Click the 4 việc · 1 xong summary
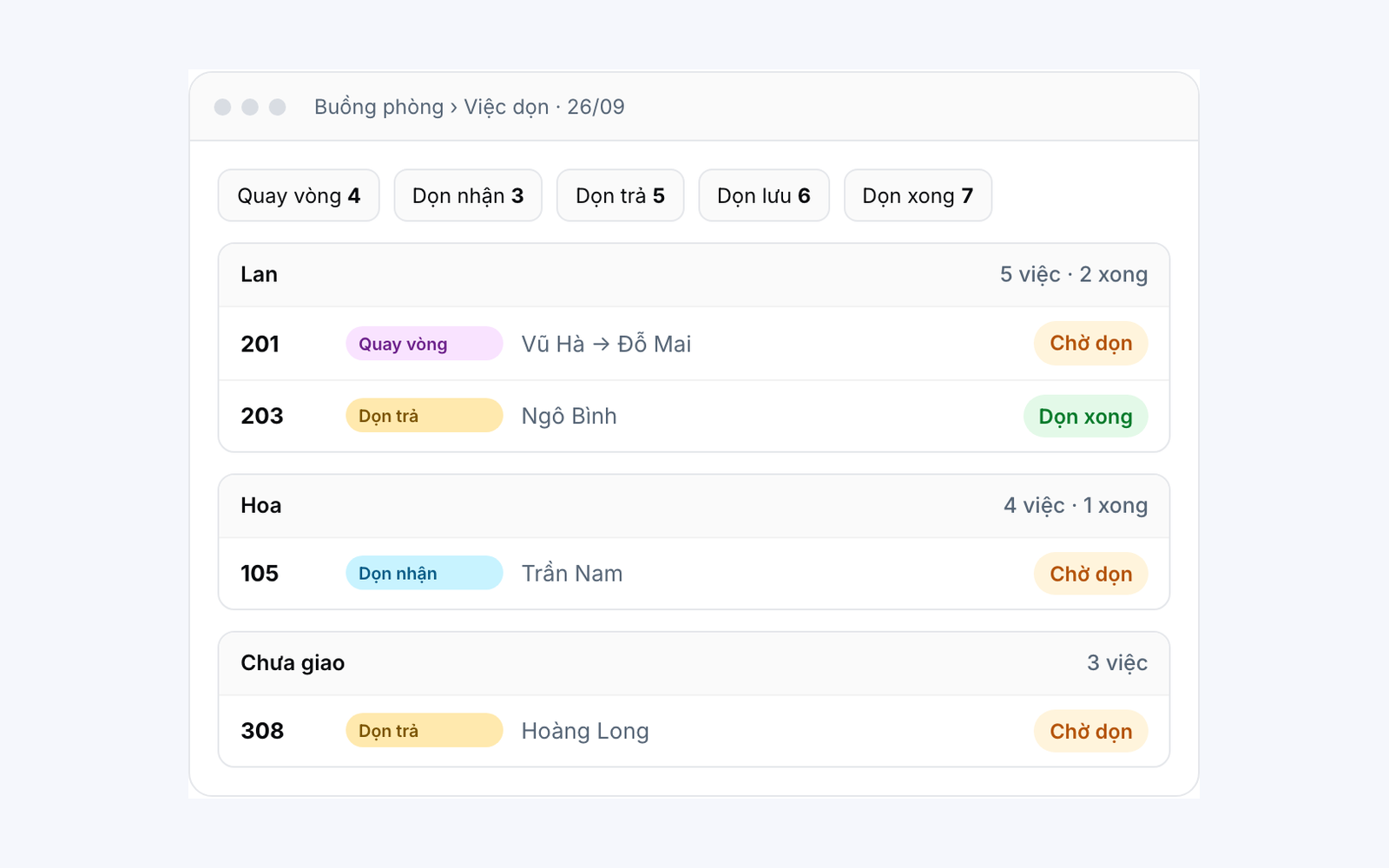Image resolution: width=1389 pixels, height=868 pixels. [1076, 505]
